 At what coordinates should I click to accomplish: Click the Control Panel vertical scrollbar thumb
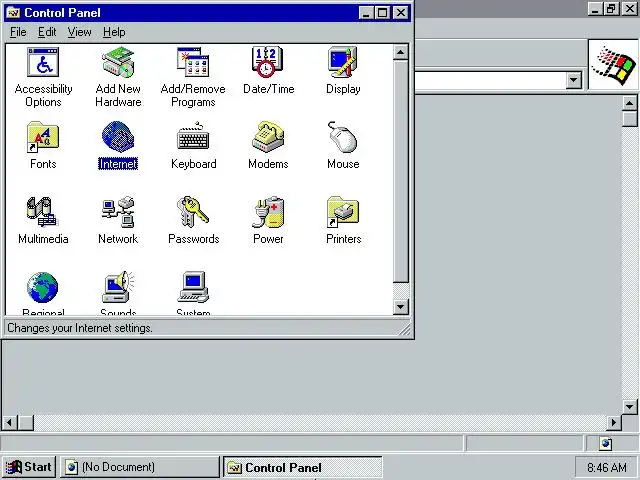tap(400, 171)
